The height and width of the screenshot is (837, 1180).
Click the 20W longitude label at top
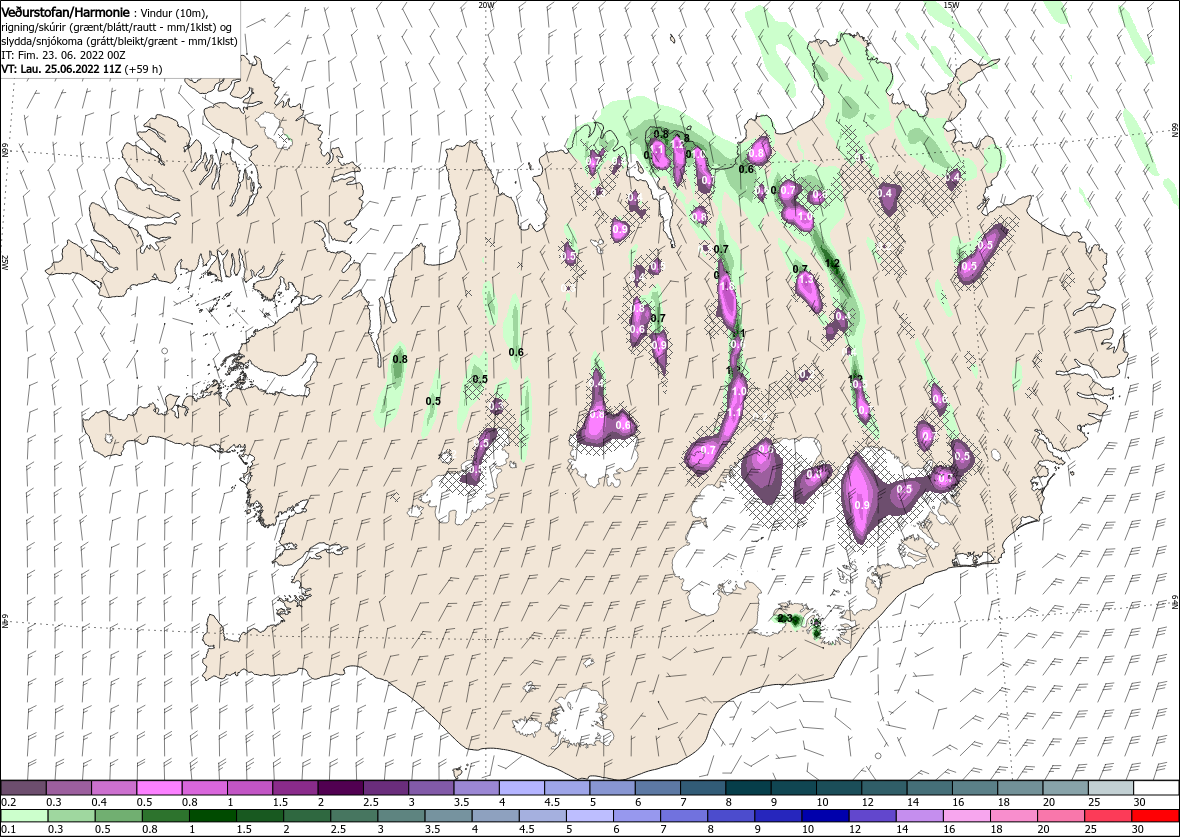(x=486, y=5)
